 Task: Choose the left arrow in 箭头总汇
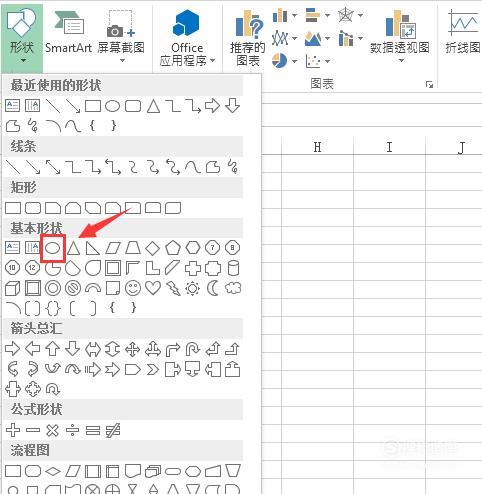[x=33, y=349]
